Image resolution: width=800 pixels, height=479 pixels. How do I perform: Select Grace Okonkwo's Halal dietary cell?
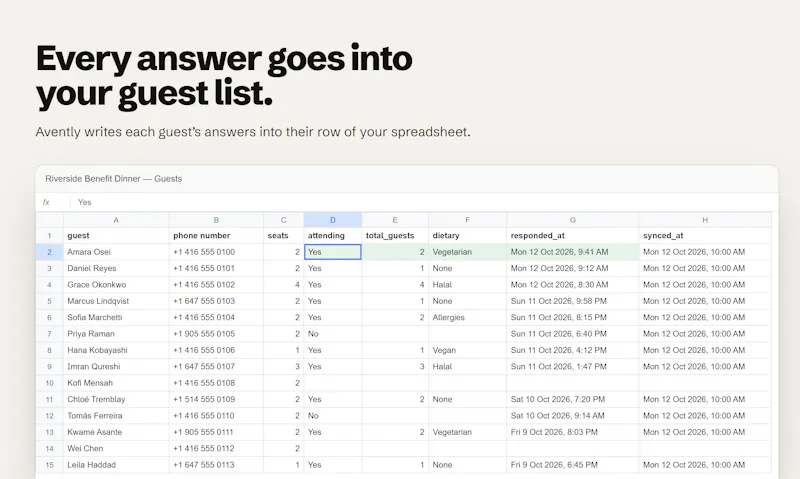click(x=467, y=285)
